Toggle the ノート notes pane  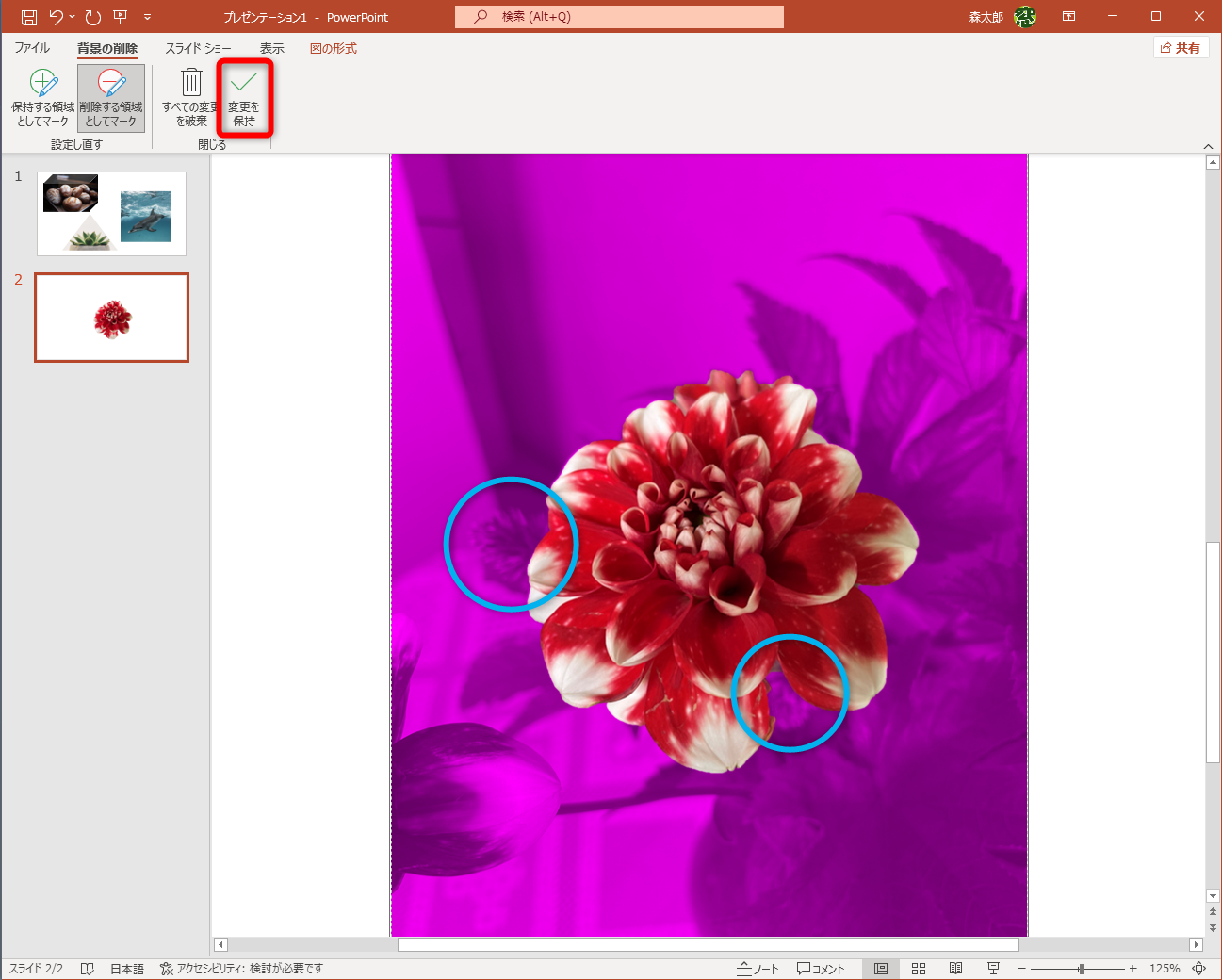(758, 969)
